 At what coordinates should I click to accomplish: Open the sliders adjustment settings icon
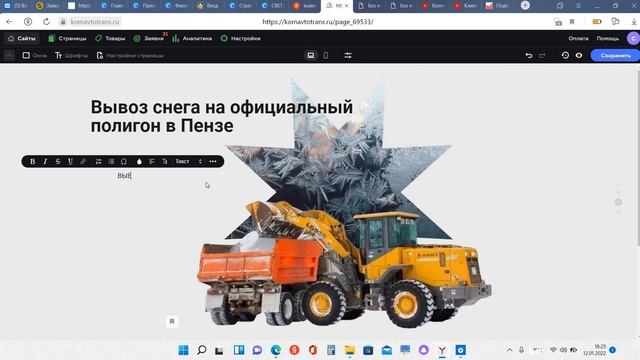coord(348,56)
